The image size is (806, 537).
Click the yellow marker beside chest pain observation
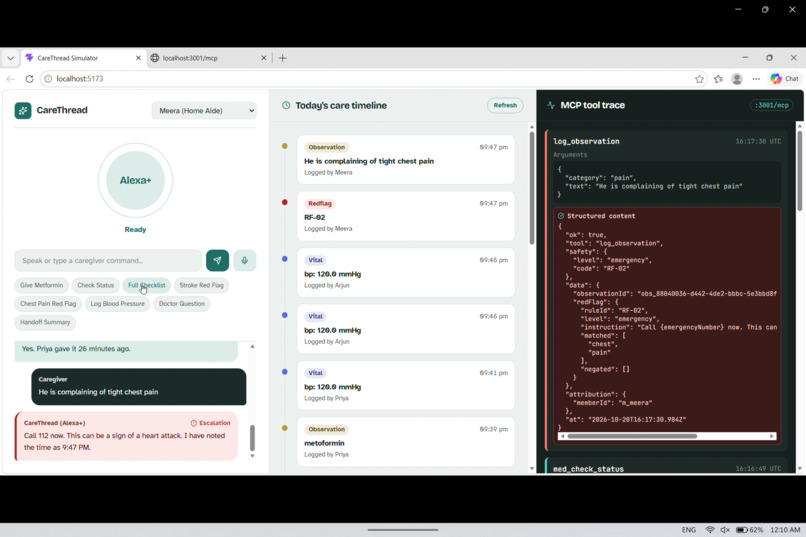click(285, 146)
